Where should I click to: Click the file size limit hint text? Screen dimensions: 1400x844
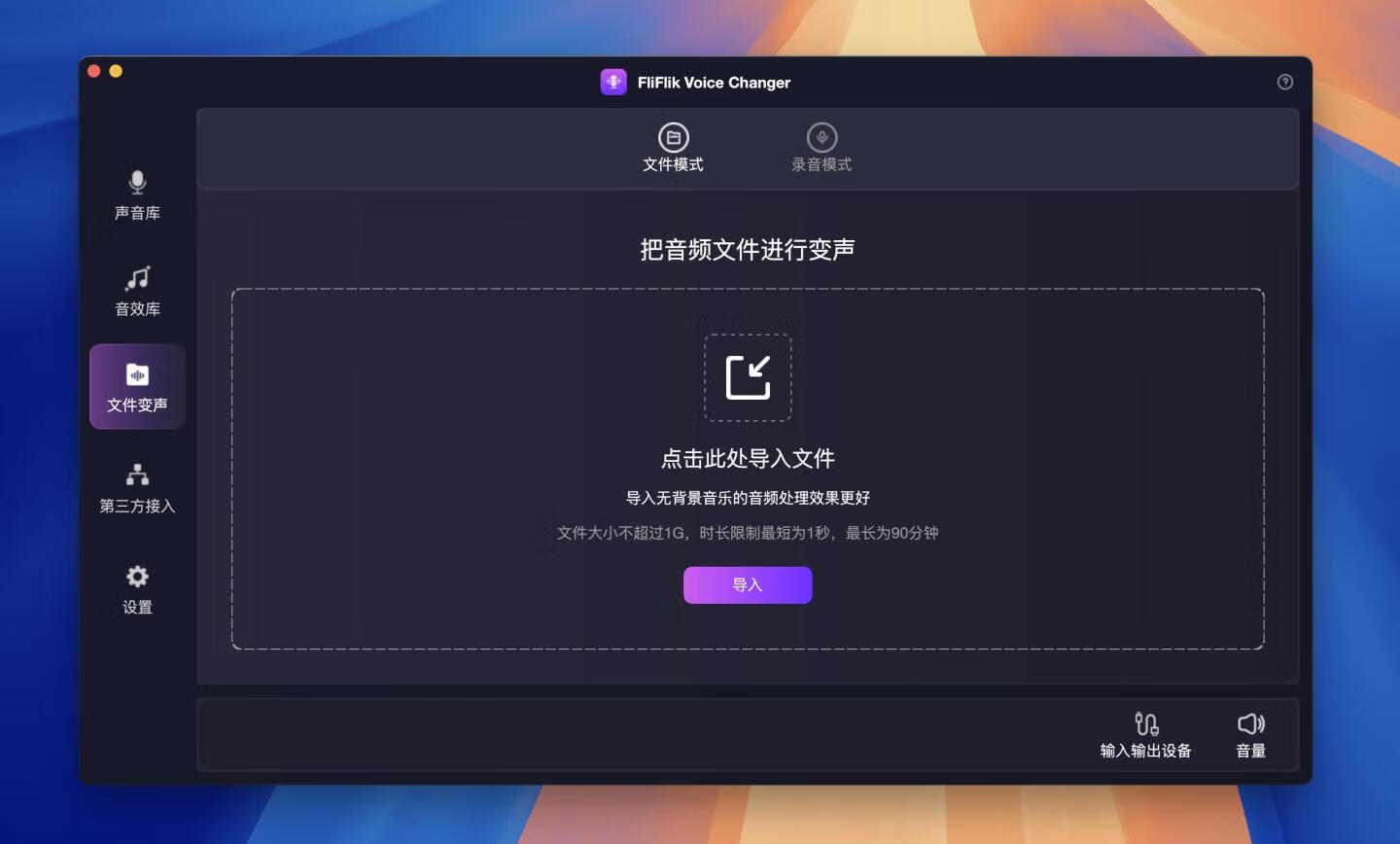[748, 533]
